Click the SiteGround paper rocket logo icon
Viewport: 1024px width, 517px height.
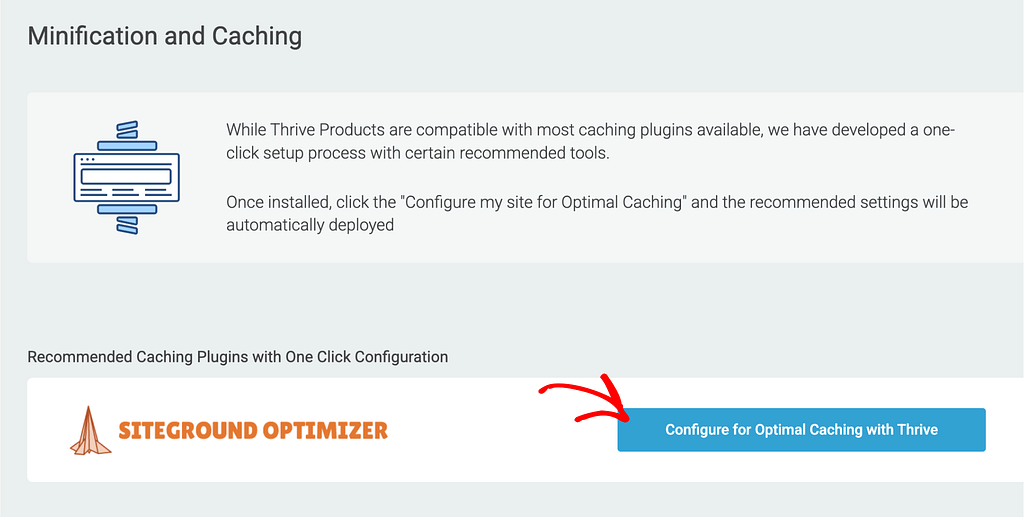pyautogui.click(x=91, y=430)
